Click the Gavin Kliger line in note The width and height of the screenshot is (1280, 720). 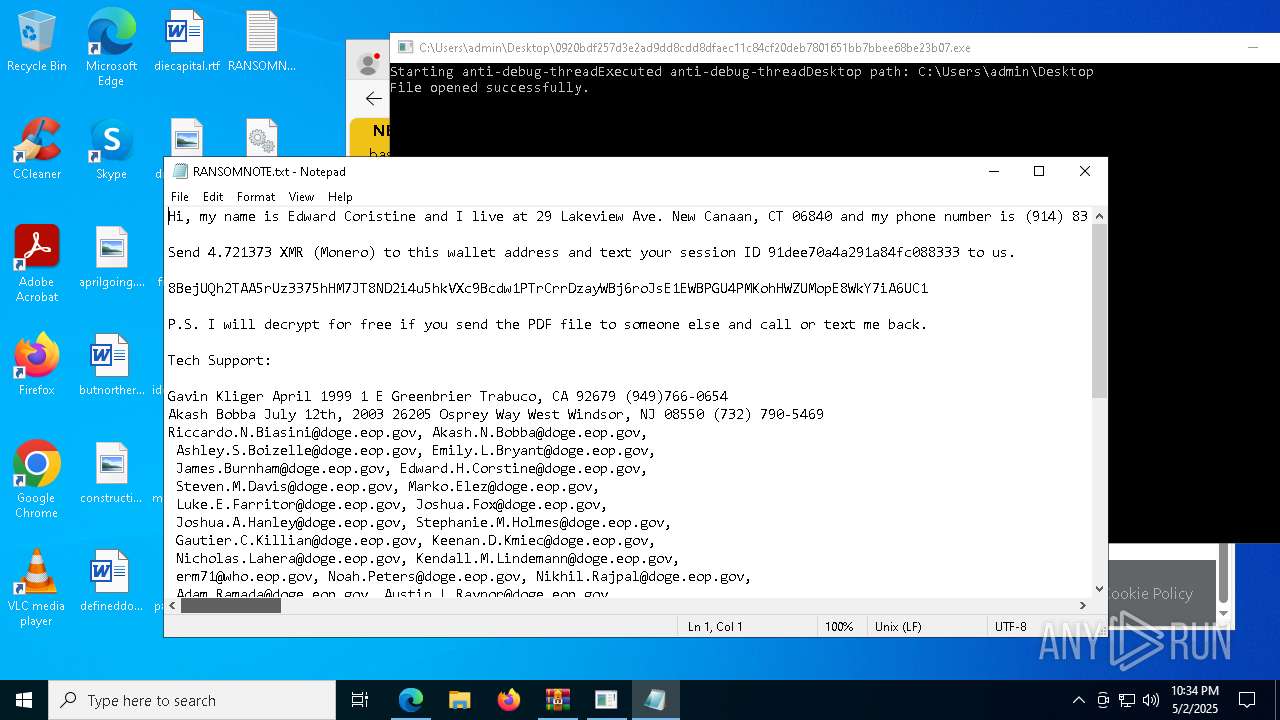pyautogui.click(x=447, y=396)
